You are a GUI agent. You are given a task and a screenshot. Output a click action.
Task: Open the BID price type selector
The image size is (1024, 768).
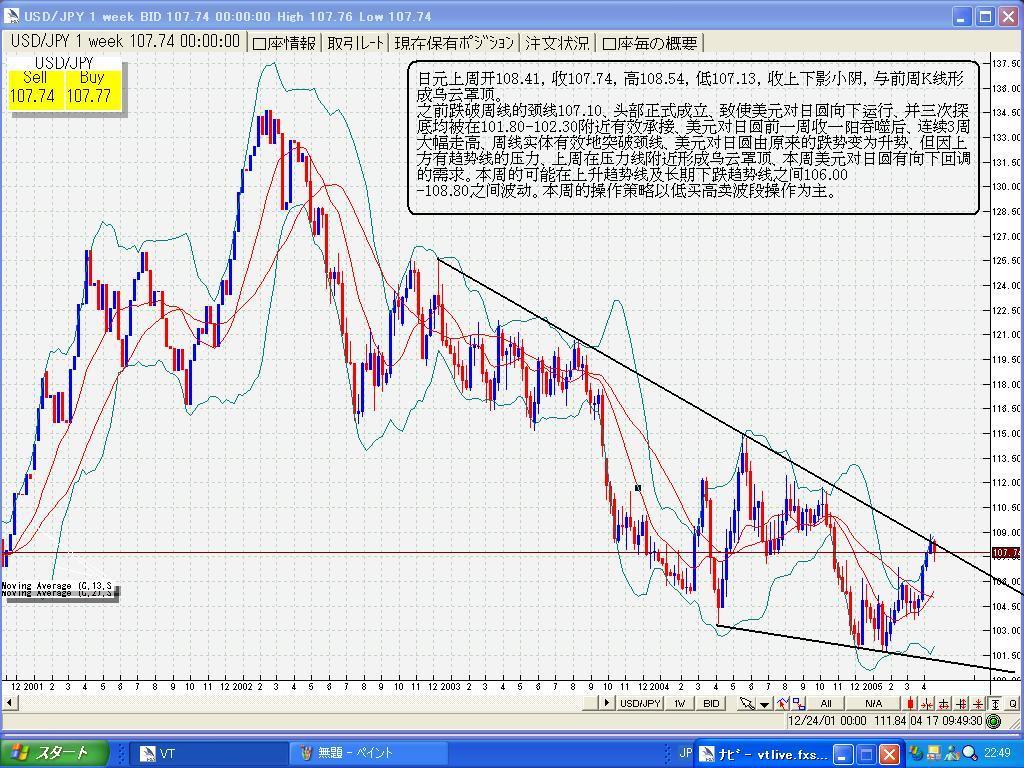pos(711,703)
